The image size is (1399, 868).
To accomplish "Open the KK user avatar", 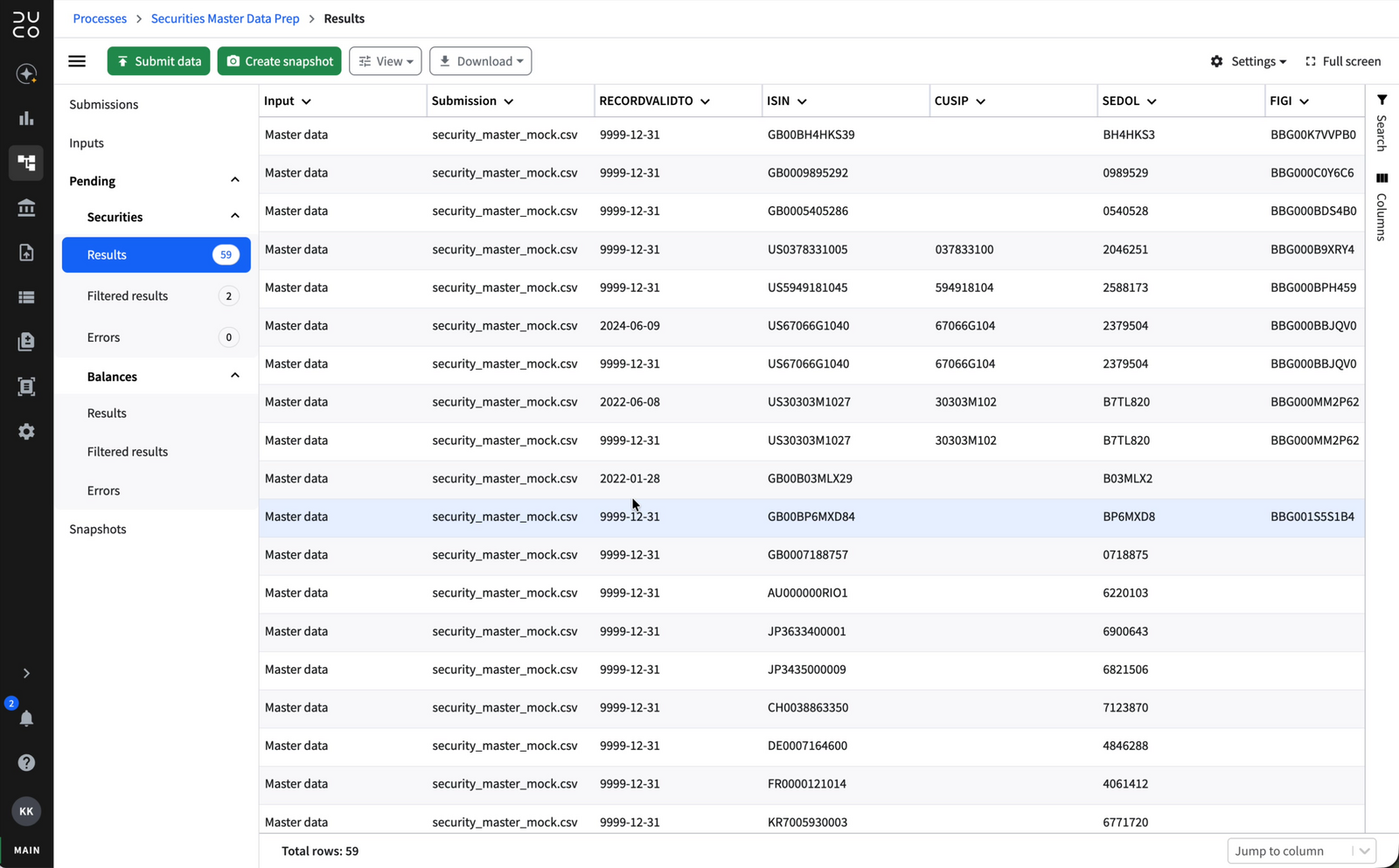I will [x=26, y=811].
